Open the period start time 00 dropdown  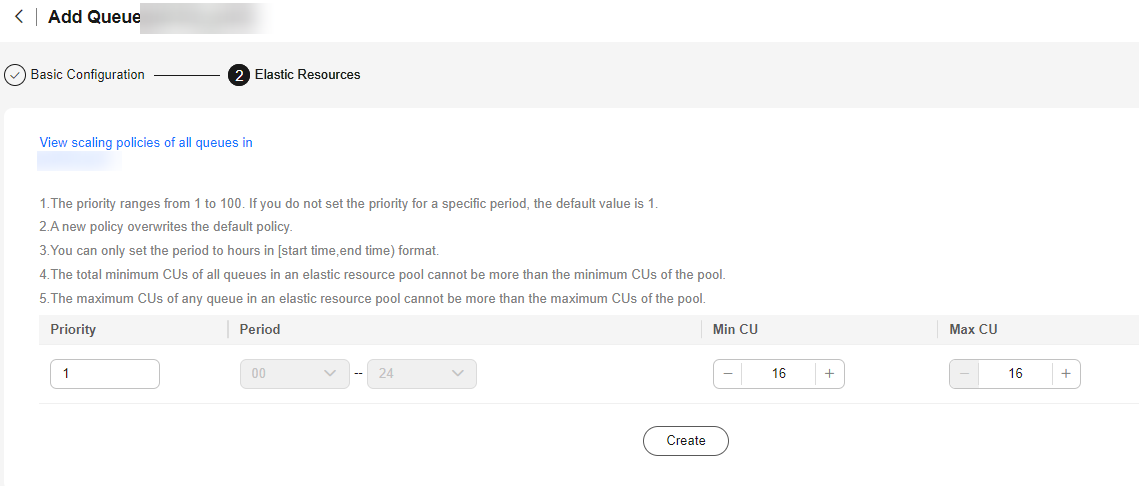[x=295, y=373]
